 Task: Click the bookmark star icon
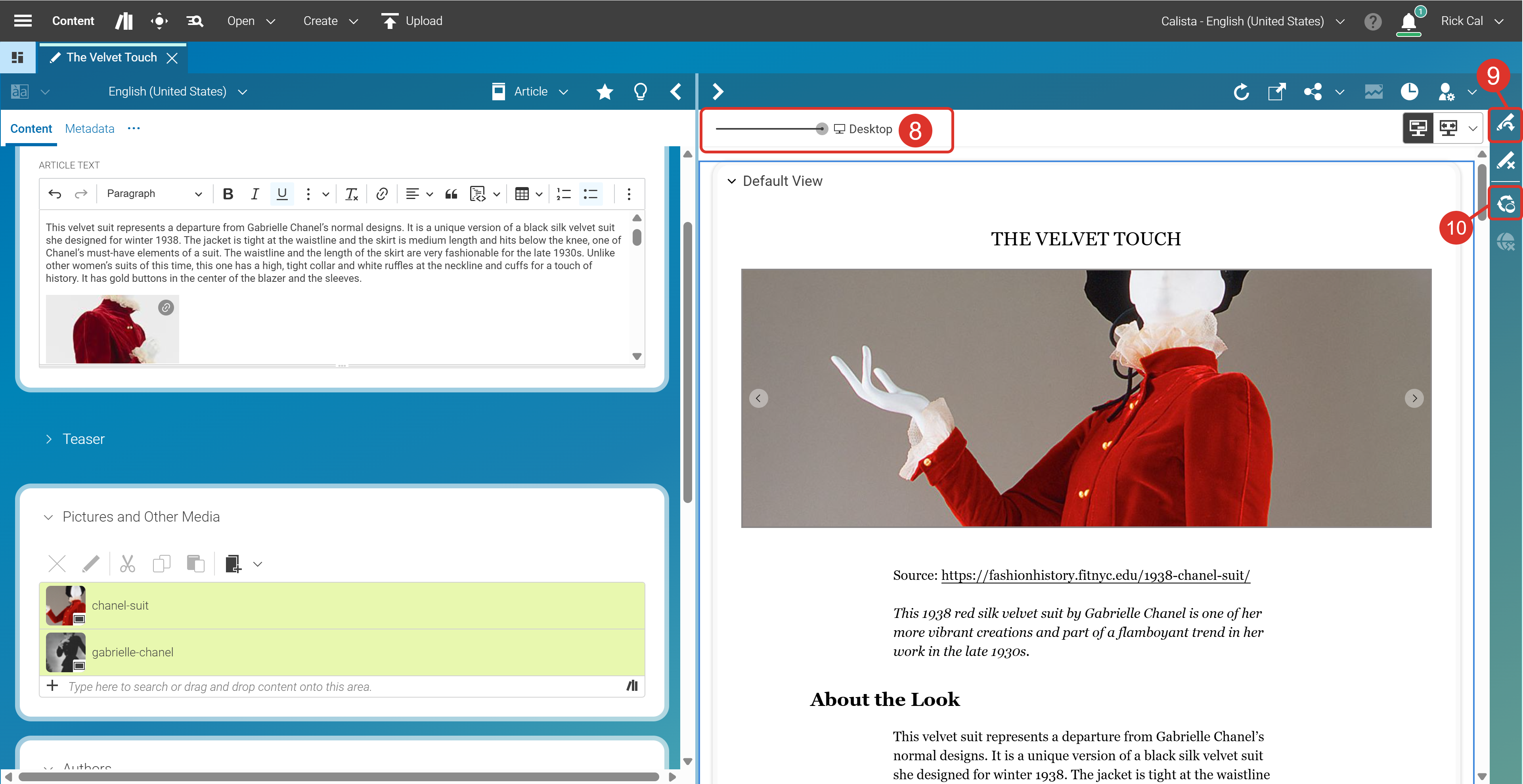pyautogui.click(x=604, y=92)
